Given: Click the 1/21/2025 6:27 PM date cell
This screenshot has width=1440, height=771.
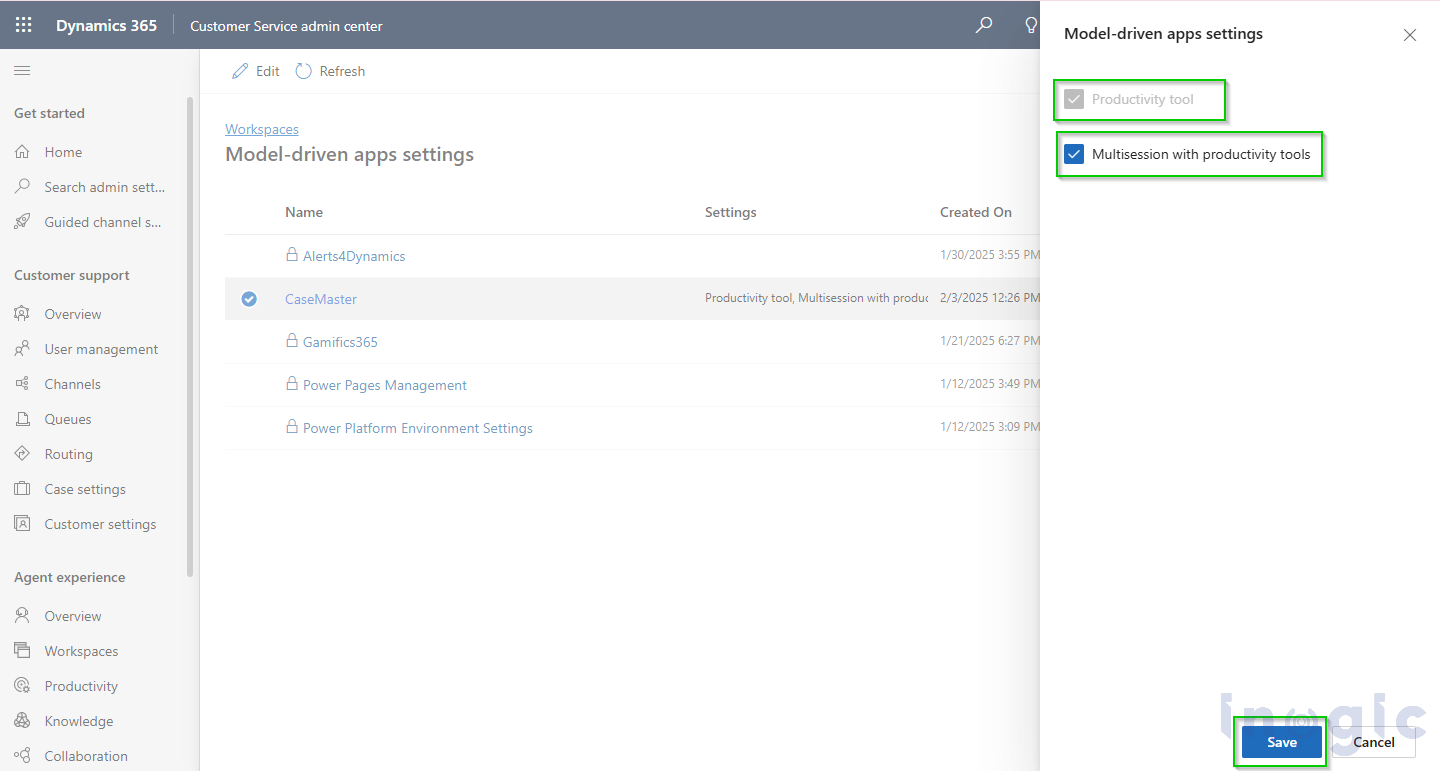Looking at the screenshot, I should point(990,341).
